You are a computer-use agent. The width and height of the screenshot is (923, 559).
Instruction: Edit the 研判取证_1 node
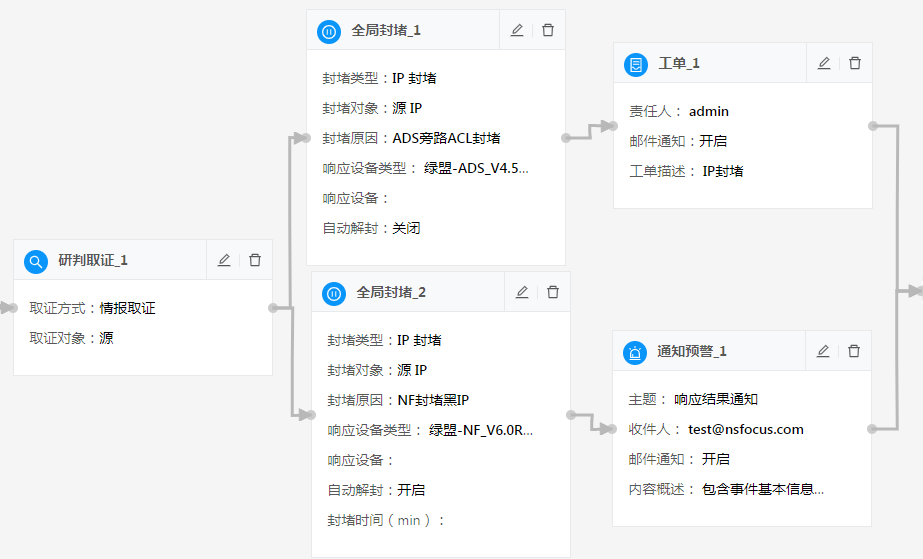click(224, 260)
